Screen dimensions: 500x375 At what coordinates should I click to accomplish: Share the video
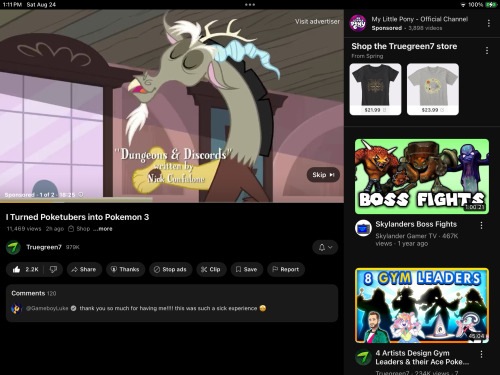(83, 269)
